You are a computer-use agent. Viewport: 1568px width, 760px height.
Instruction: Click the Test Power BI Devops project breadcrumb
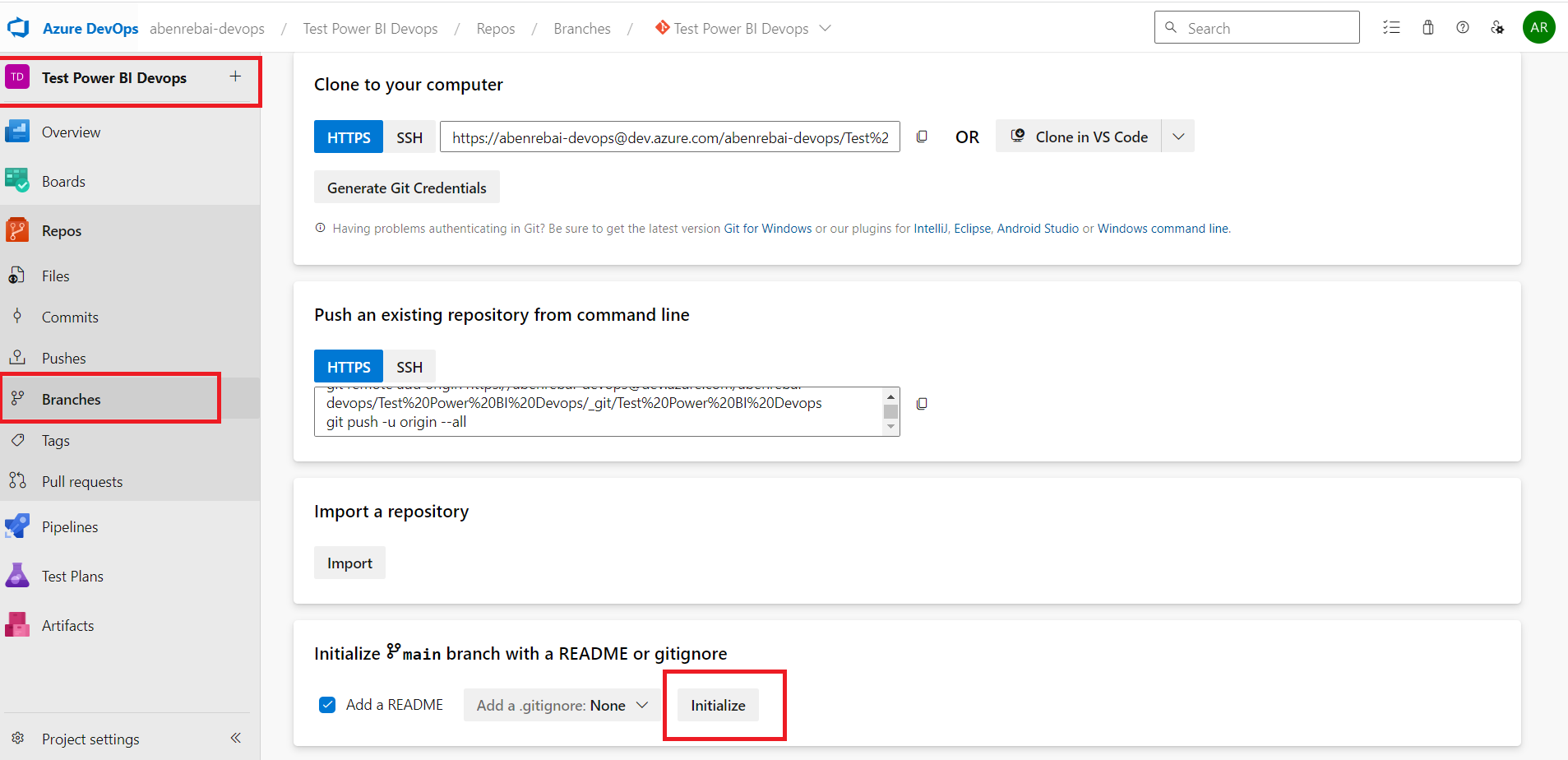(x=370, y=29)
